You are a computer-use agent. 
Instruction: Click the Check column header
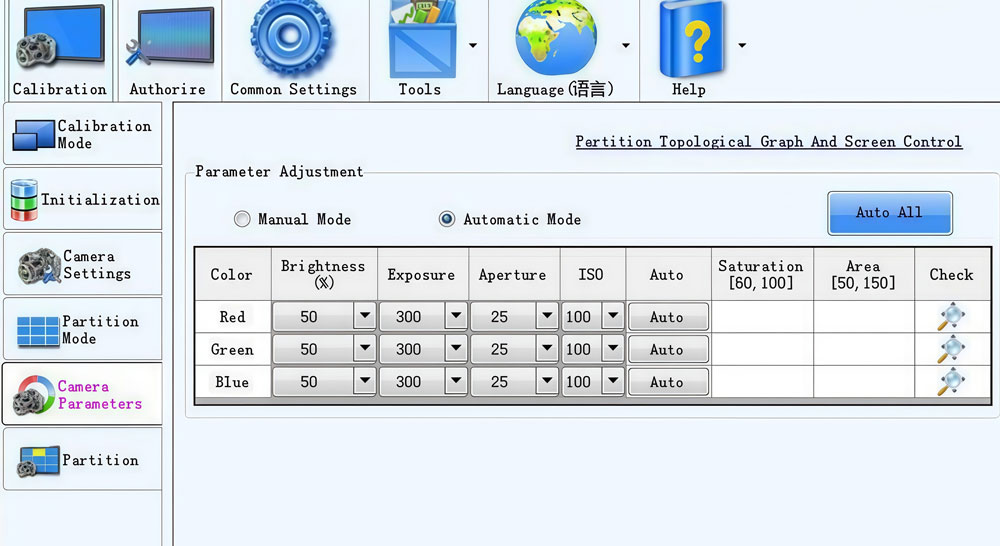click(952, 274)
